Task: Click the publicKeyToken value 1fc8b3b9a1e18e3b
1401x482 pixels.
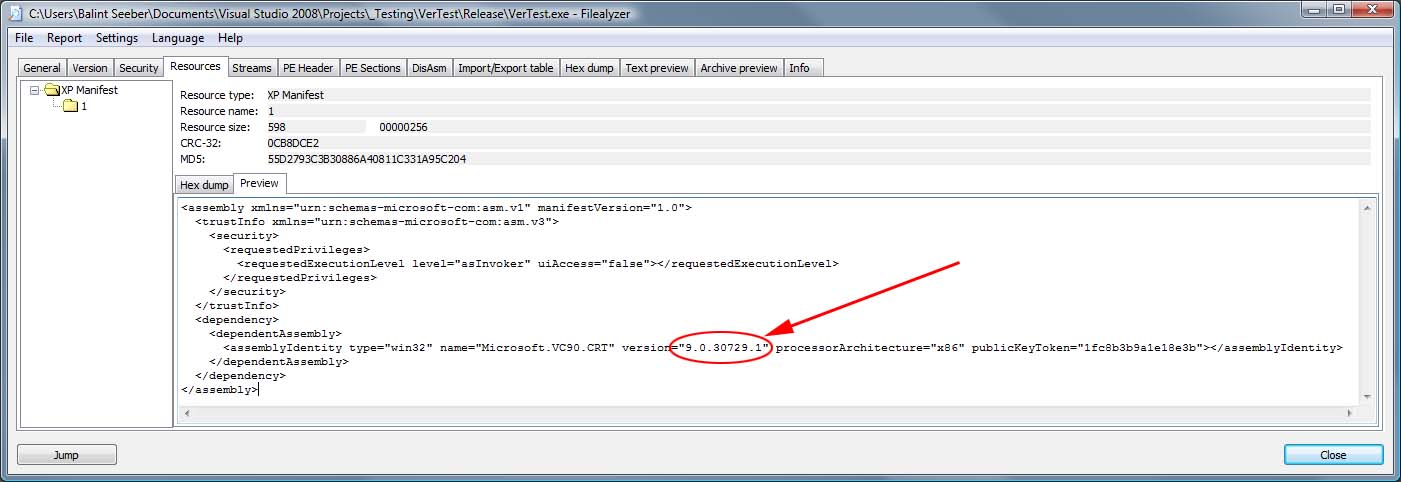Action: tap(1141, 348)
